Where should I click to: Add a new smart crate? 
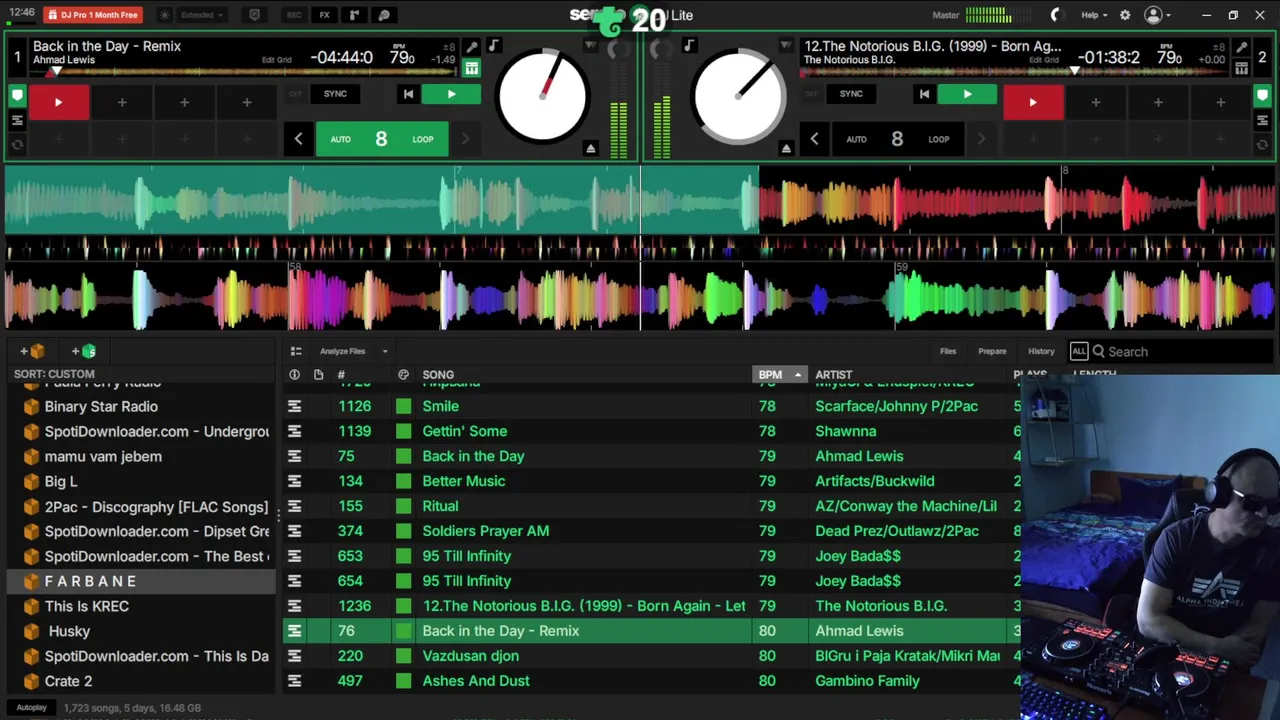(84, 351)
